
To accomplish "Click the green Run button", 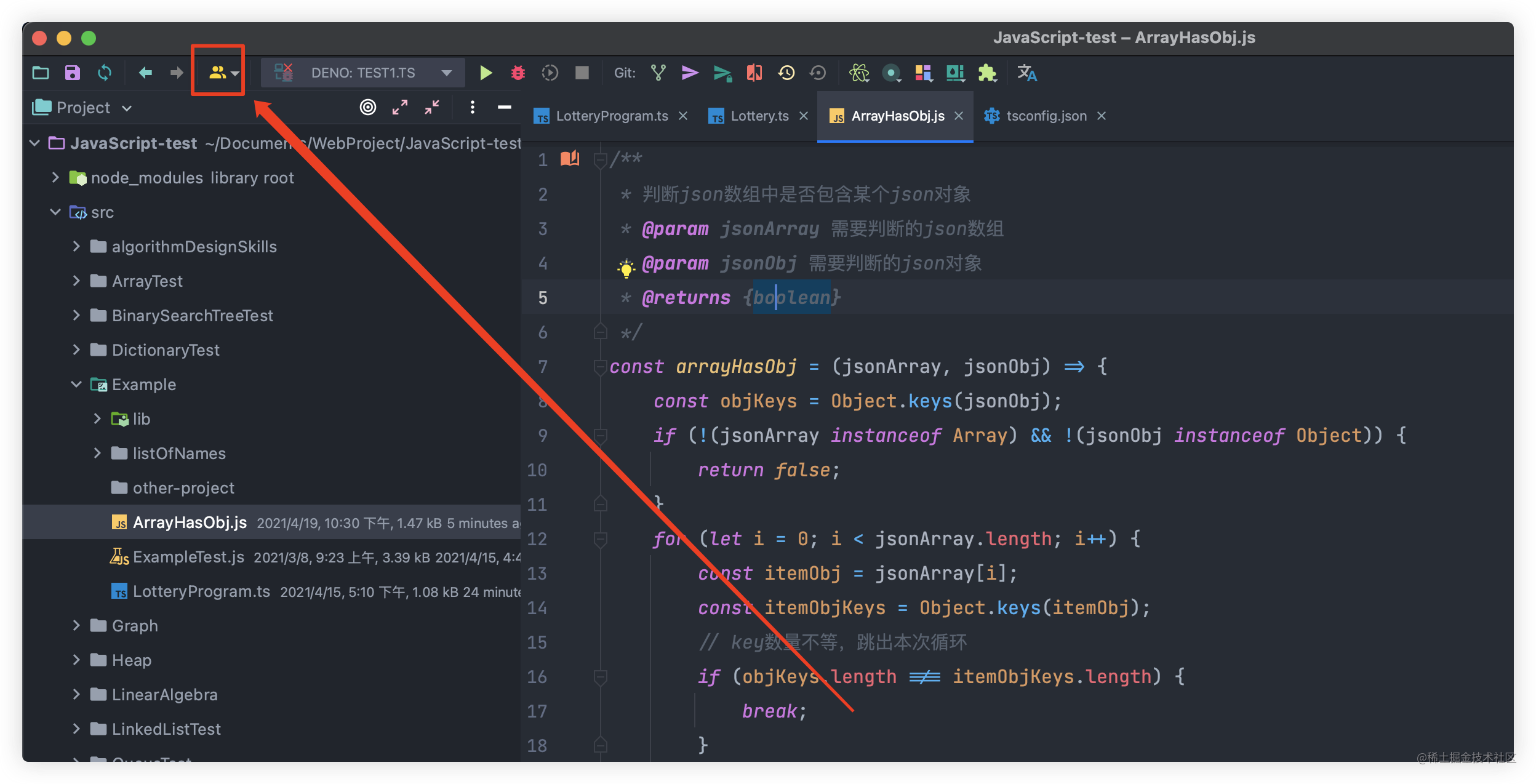I will [486, 73].
